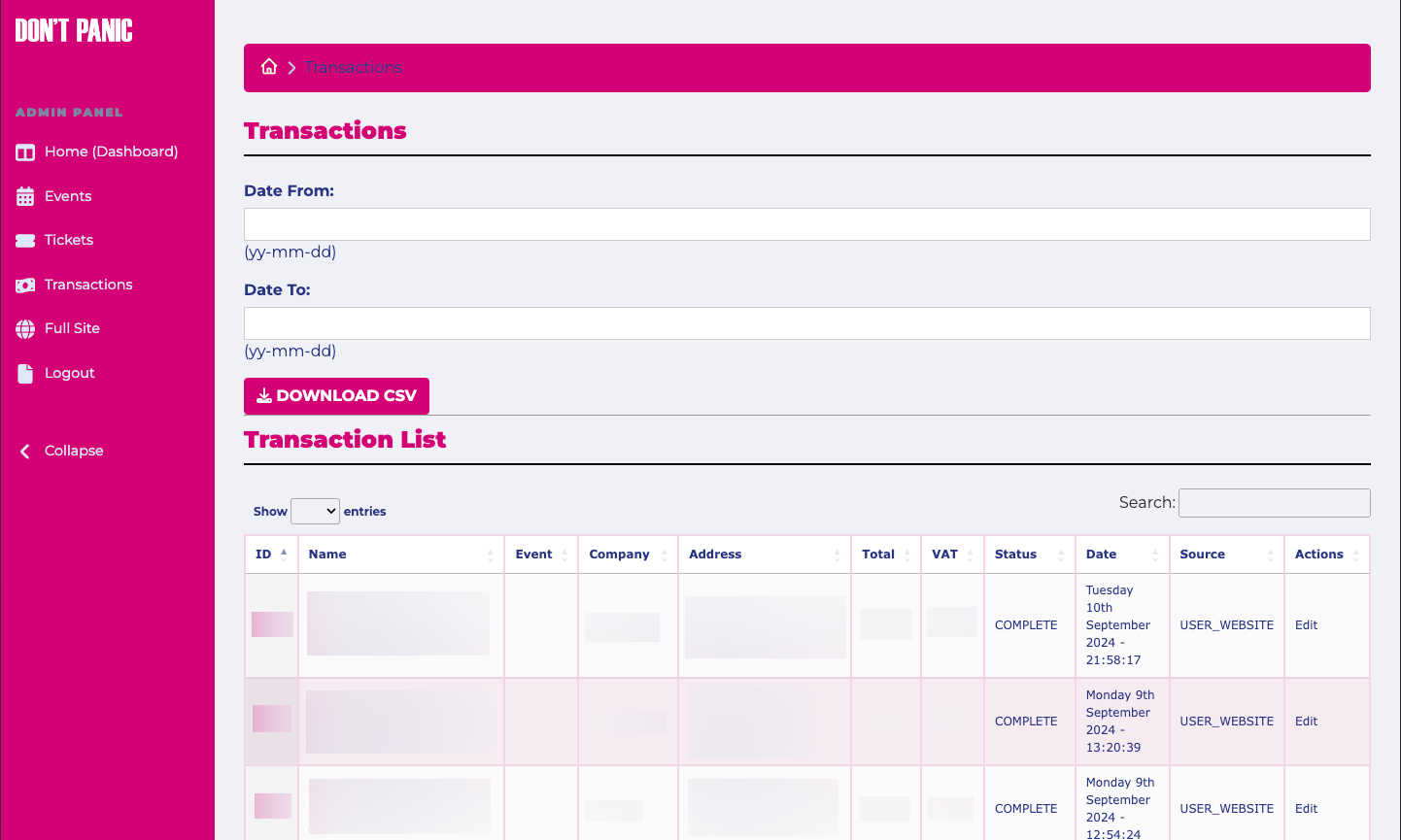Image resolution: width=1401 pixels, height=840 pixels.
Task: Select the Home (Dashboard) icon in sidebar
Action: 24,151
